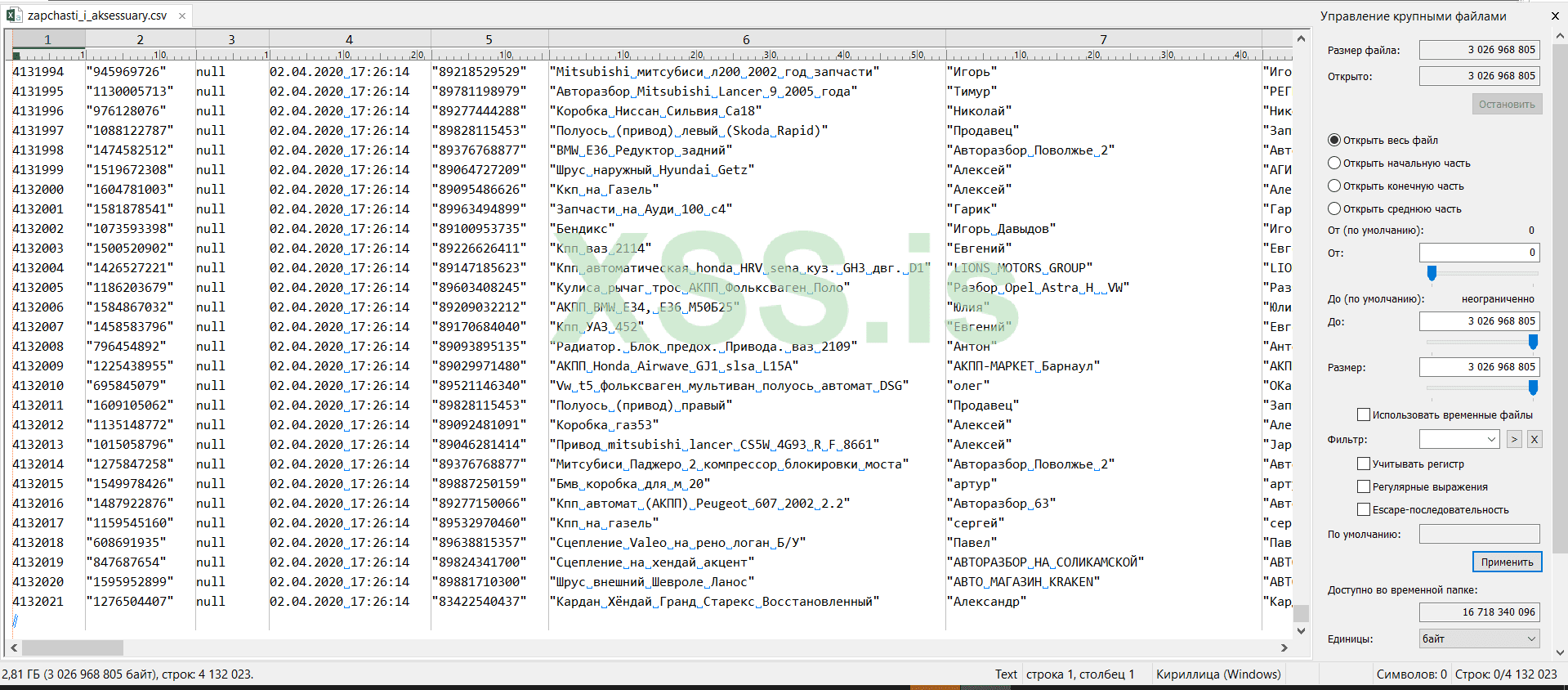Open the 'Фильтр' combo box
Screen dimensions: 1568x690
tap(1459, 439)
